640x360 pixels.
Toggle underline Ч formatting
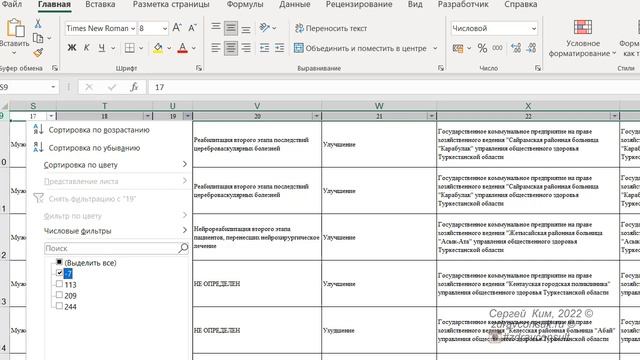tap(102, 48)
